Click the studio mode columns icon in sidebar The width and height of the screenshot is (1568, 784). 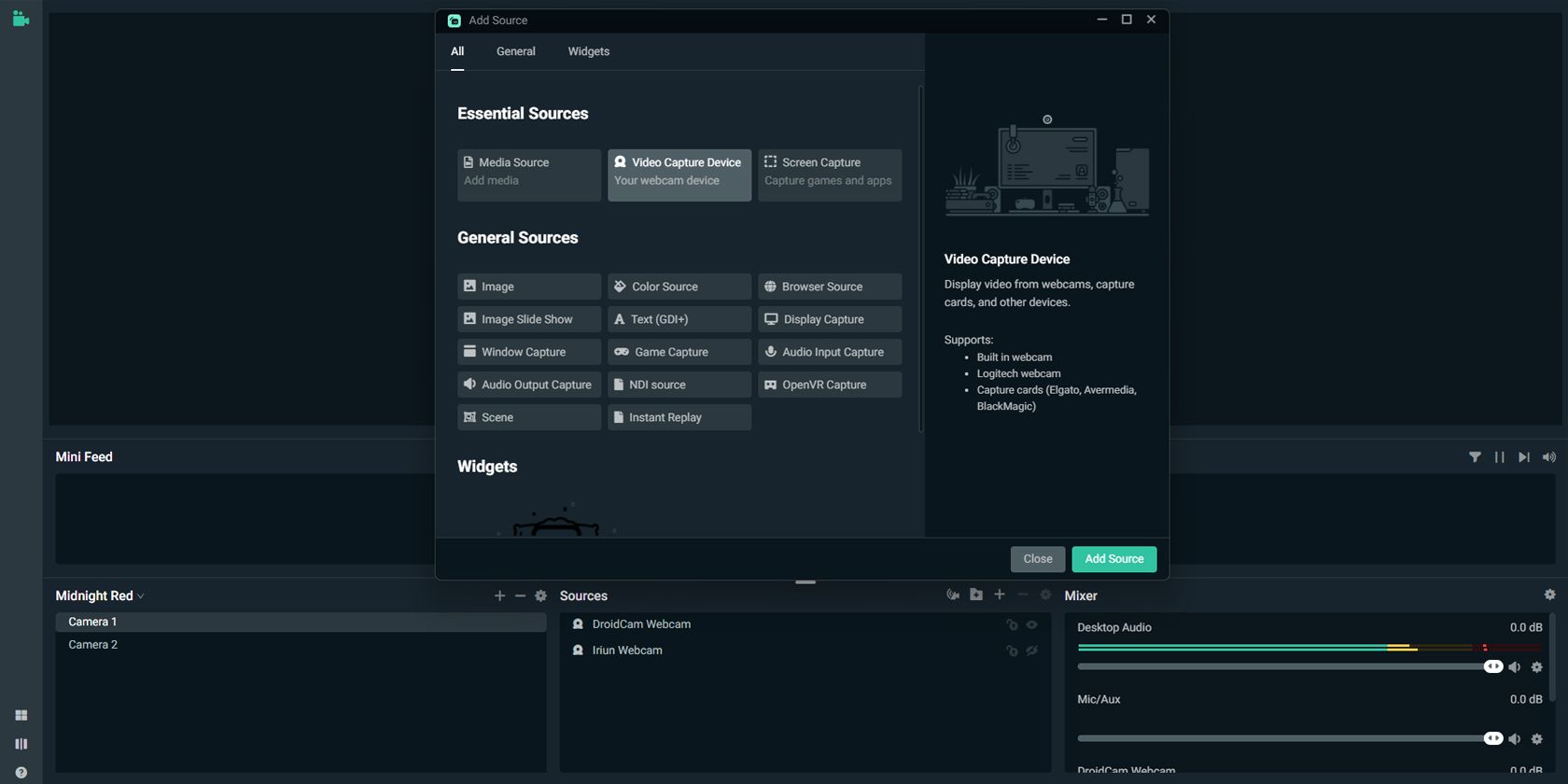click(x=21, y=744)
